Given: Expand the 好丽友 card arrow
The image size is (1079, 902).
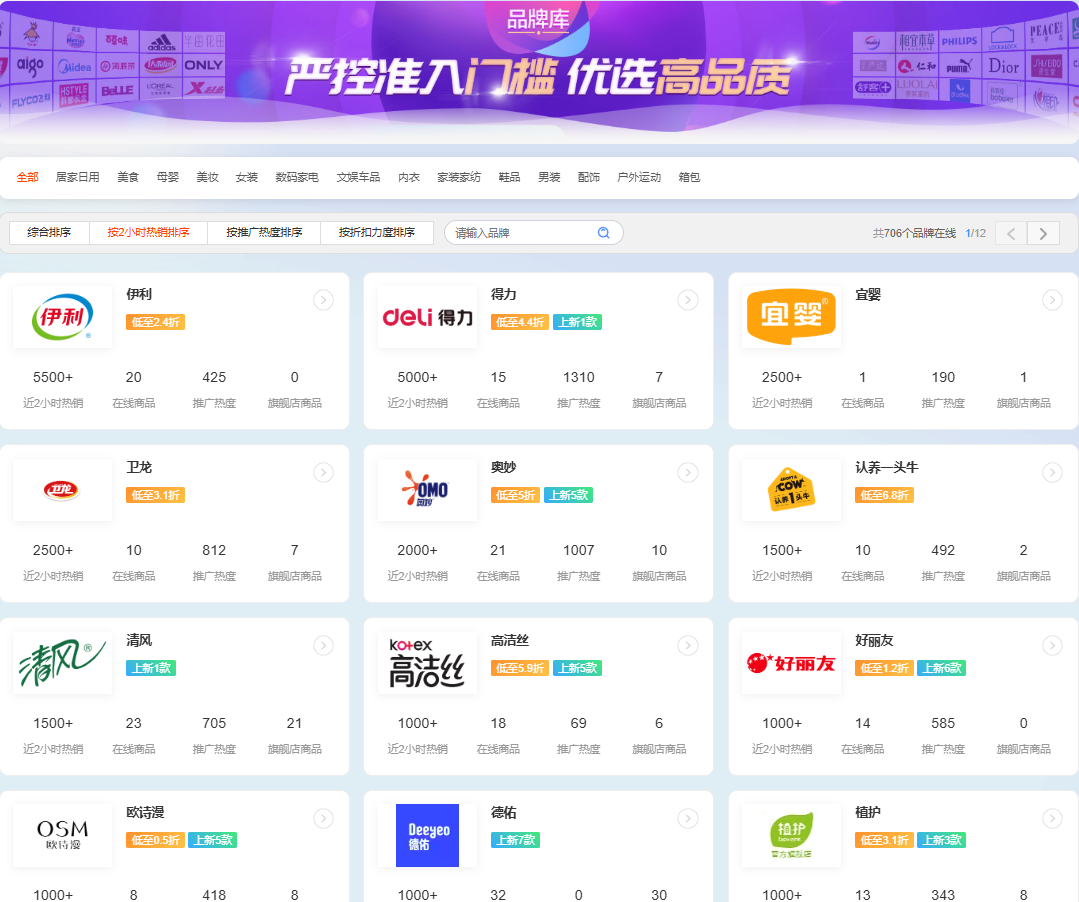Looking at the screenshot, I should tap(1052, 645).
